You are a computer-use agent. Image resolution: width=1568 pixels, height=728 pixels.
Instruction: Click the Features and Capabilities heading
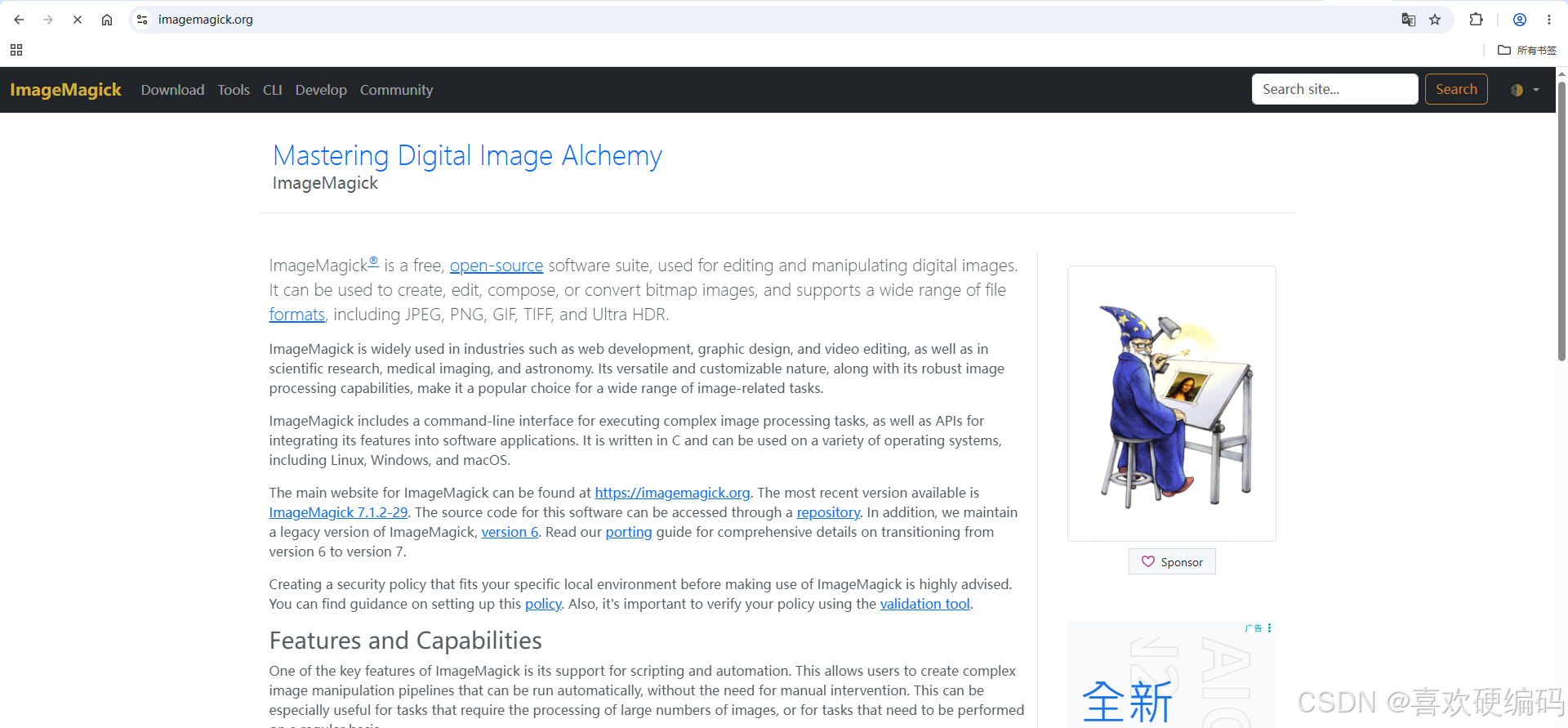(x=406, y=641)
